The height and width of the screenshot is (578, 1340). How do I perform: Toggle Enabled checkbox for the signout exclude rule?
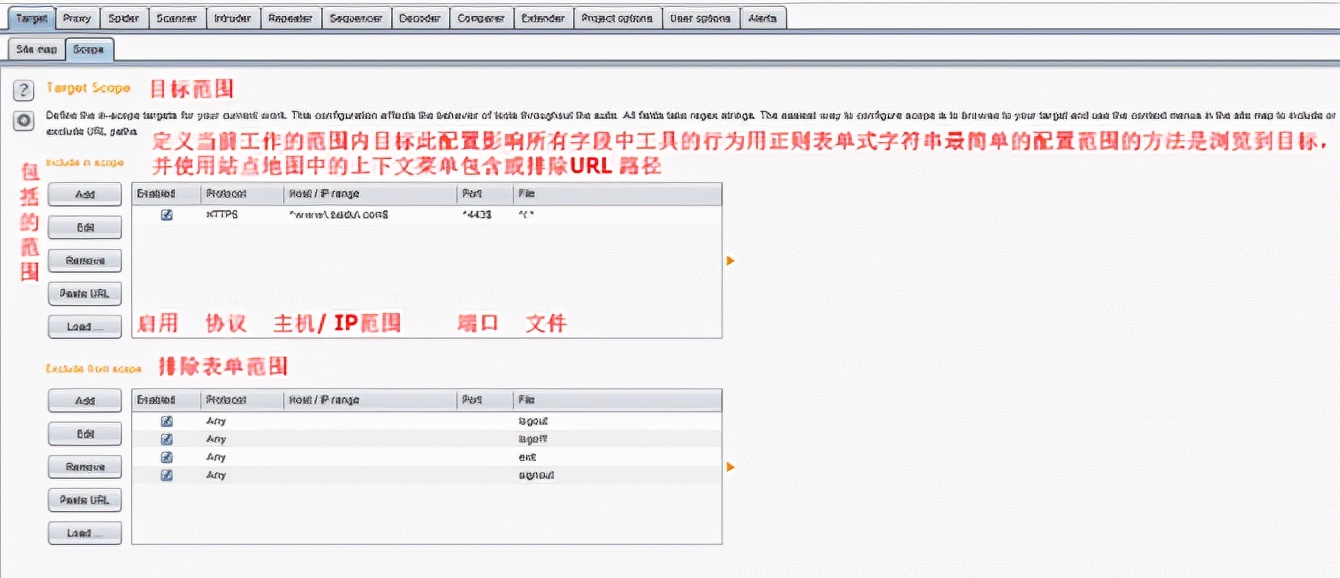167,475
